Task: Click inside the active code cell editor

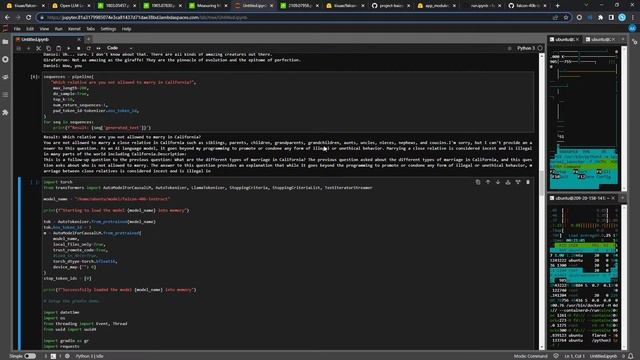Action: pyautogui.click(x=288, y=263)
